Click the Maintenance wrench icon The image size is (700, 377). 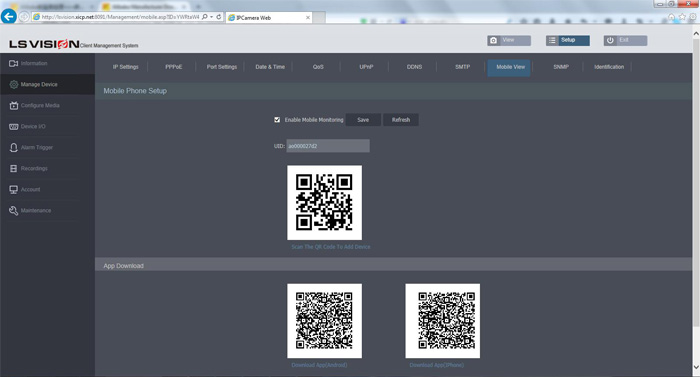13,210
